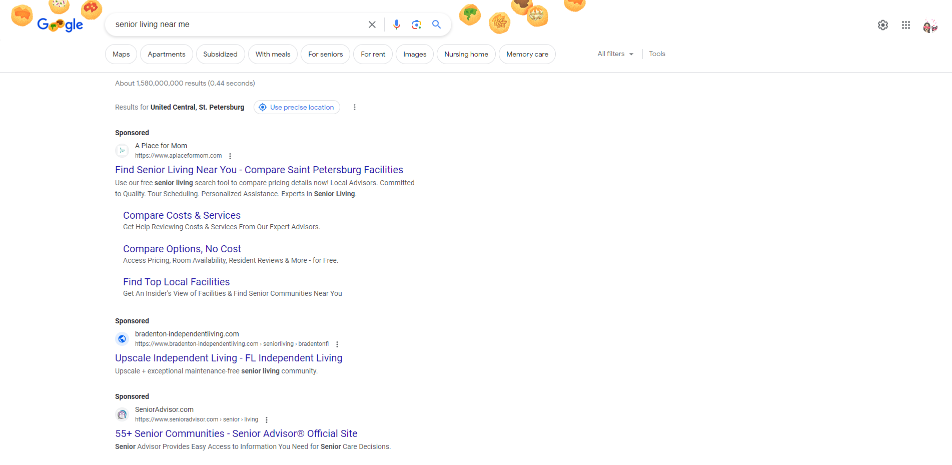Open Compare Options, No Cost sitelink

click(182, 249)
